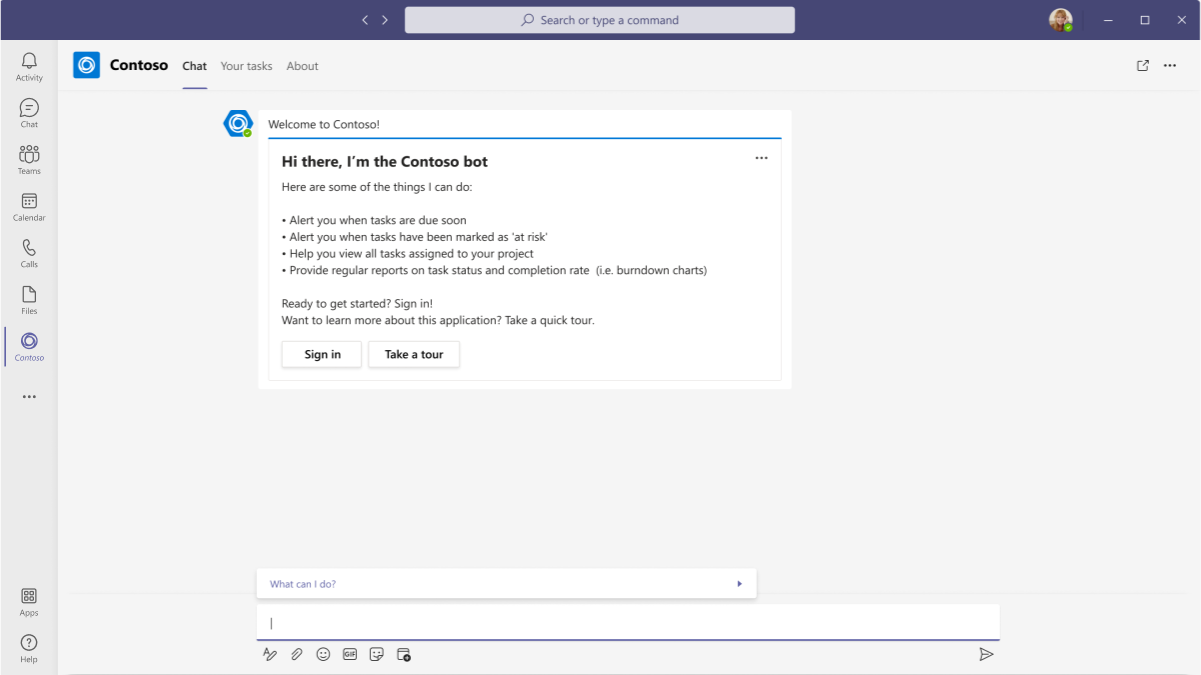Go back with the navigation arrow
This screenshot has height=675, width=1201.
(x=365, y=20)
